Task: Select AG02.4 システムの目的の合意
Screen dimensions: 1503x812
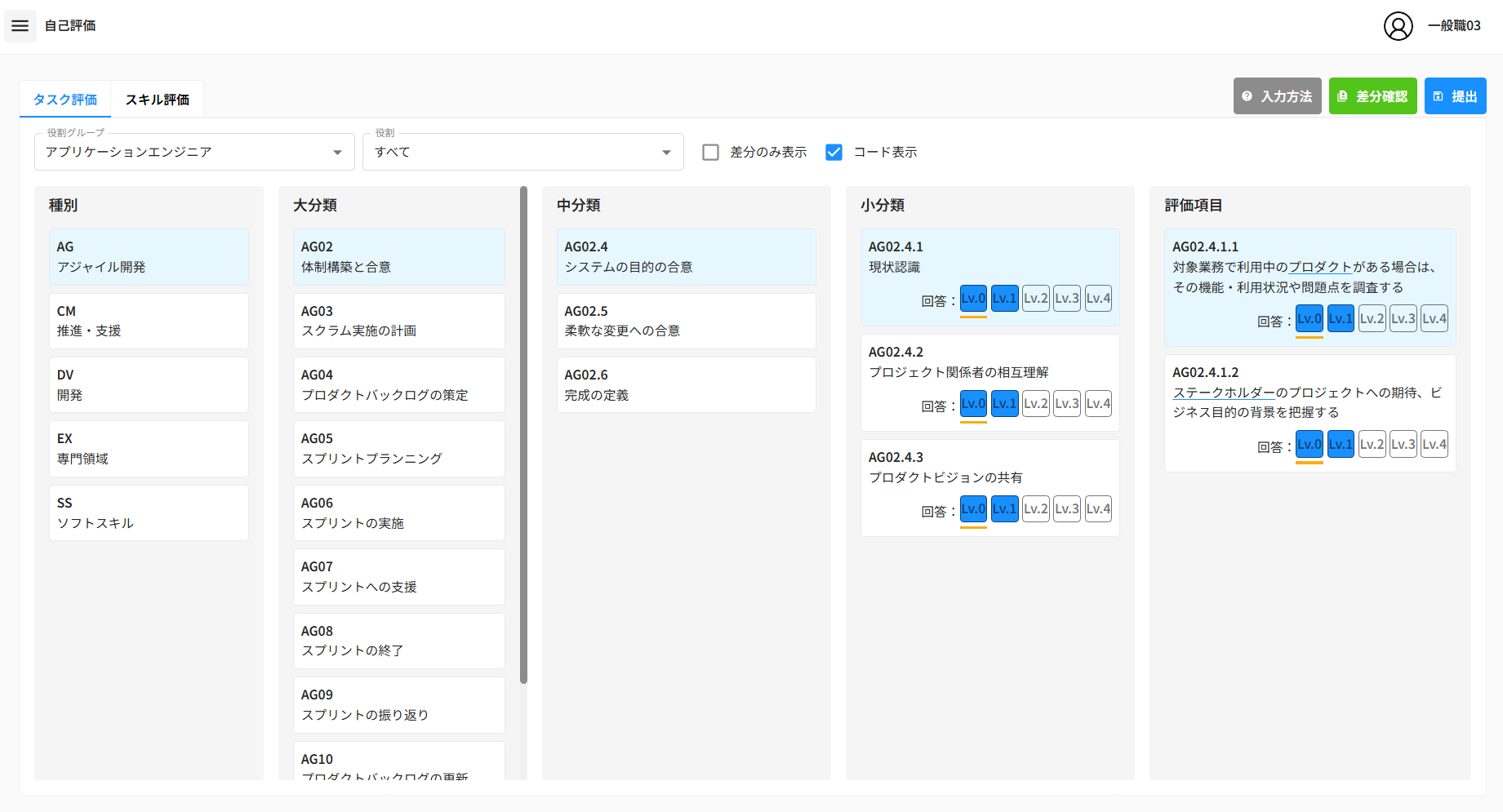Action: click(686, 257)
